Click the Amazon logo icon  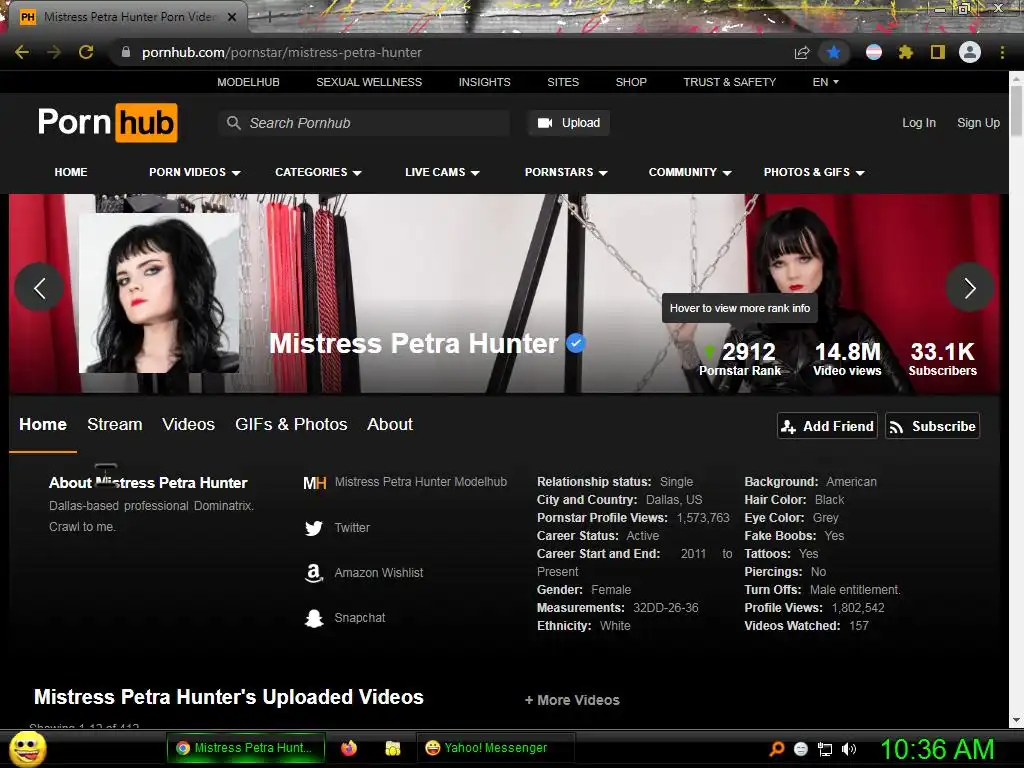pos(314,573)
